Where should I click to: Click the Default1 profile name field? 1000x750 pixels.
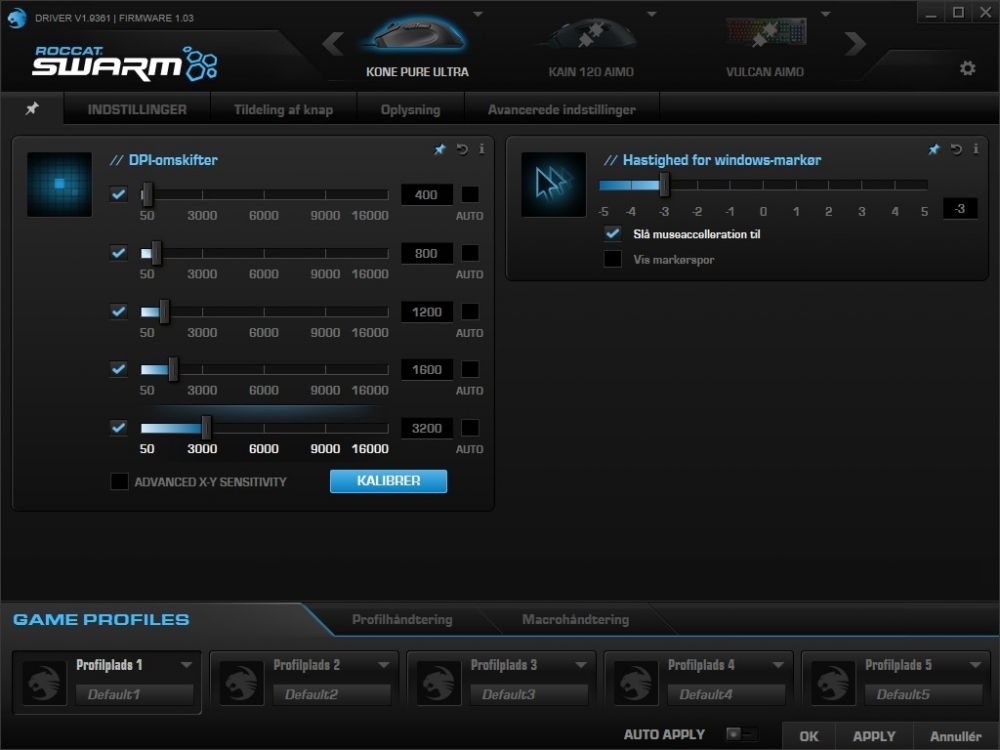134,694
